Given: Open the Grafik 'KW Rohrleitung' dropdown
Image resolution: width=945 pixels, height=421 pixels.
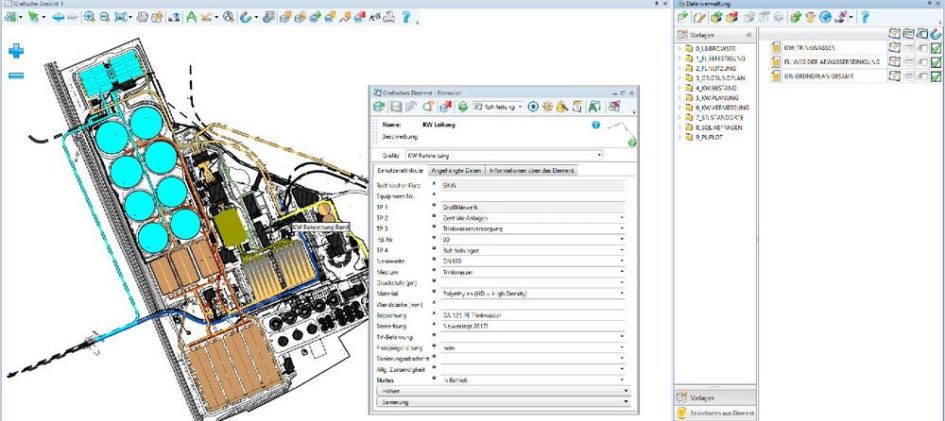Looking at the screenshot, I should [599, 155].
